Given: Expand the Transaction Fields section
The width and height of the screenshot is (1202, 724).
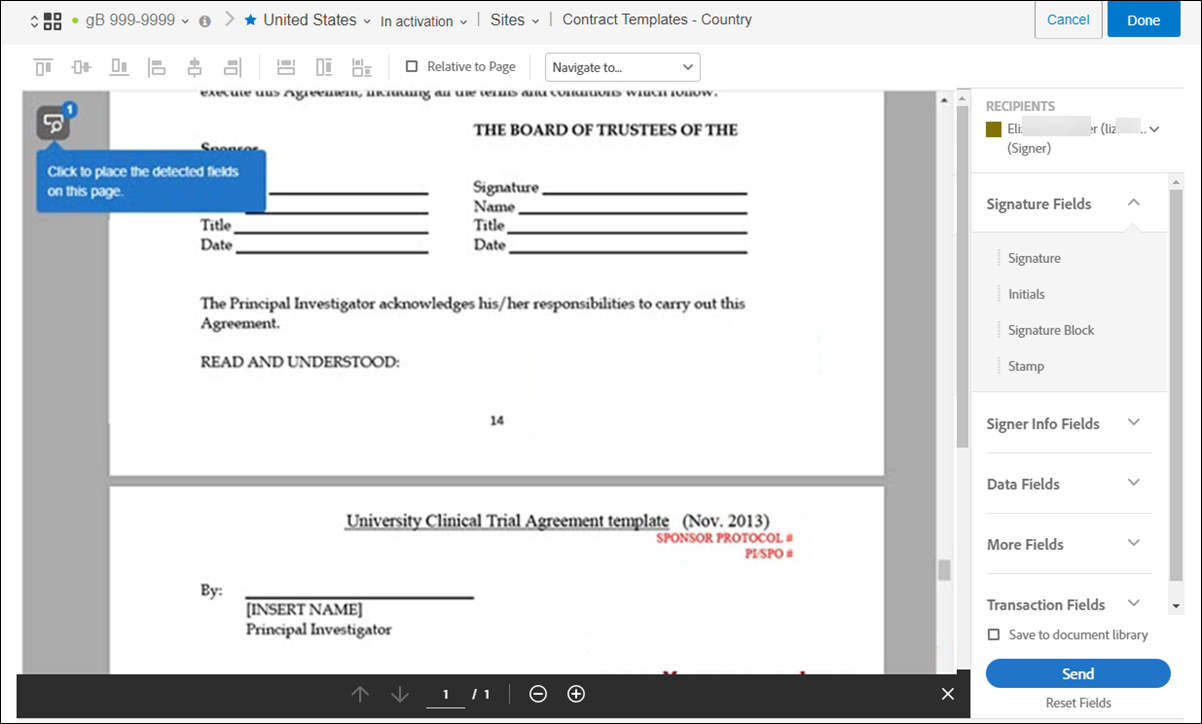Looking at the screenshot, I should point(1133,603).
